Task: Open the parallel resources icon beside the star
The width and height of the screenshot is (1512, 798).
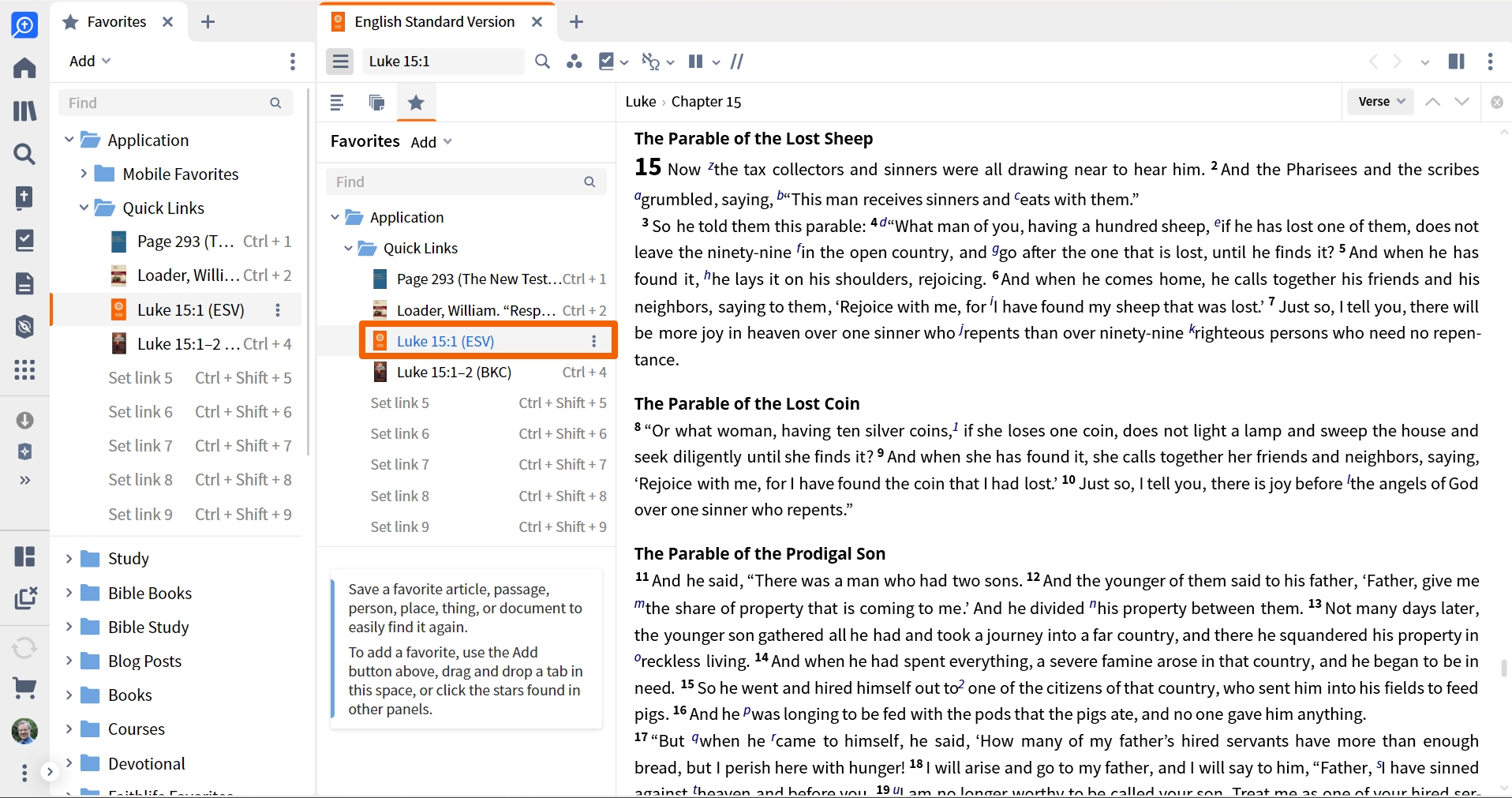Action: tap(376, 102)
